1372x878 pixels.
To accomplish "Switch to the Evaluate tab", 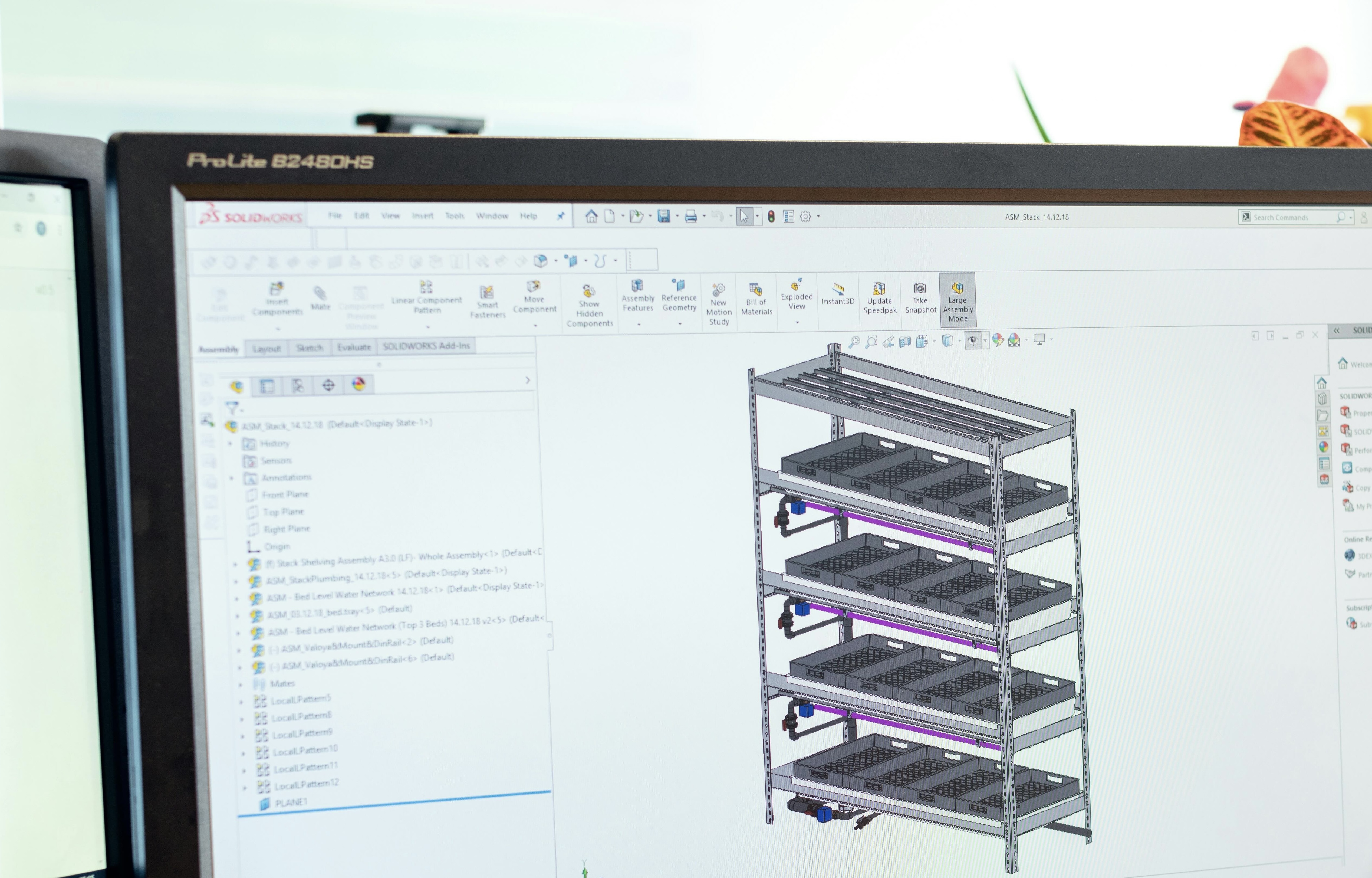I will pos(354,347).
